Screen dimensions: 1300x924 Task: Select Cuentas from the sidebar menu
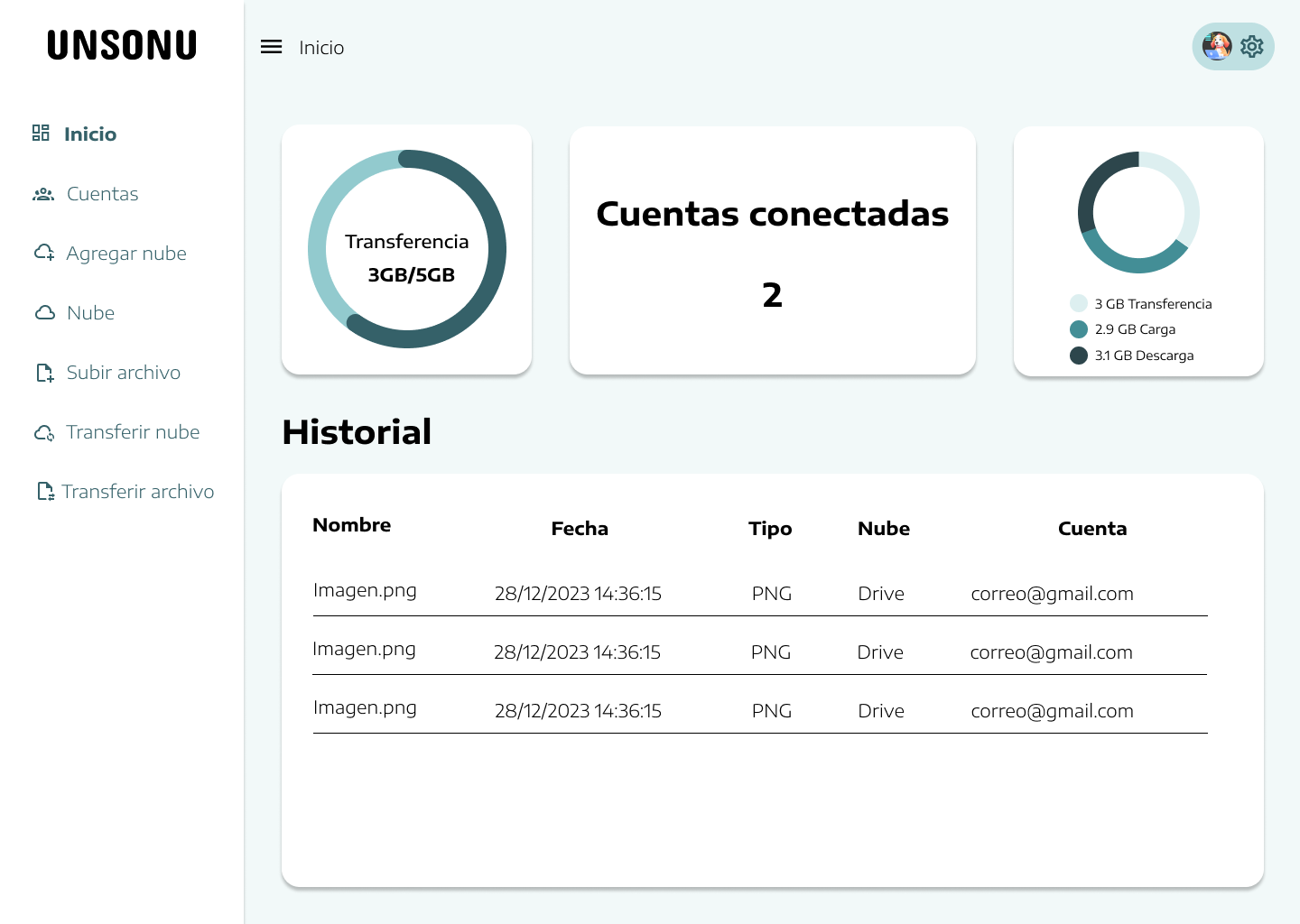coord(102,193)
